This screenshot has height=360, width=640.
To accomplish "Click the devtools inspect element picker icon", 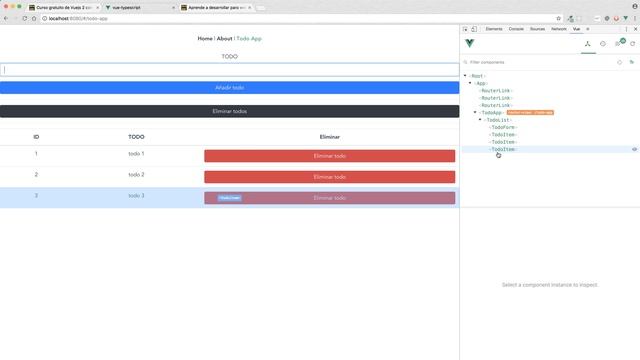I will [x=465, y=29].
